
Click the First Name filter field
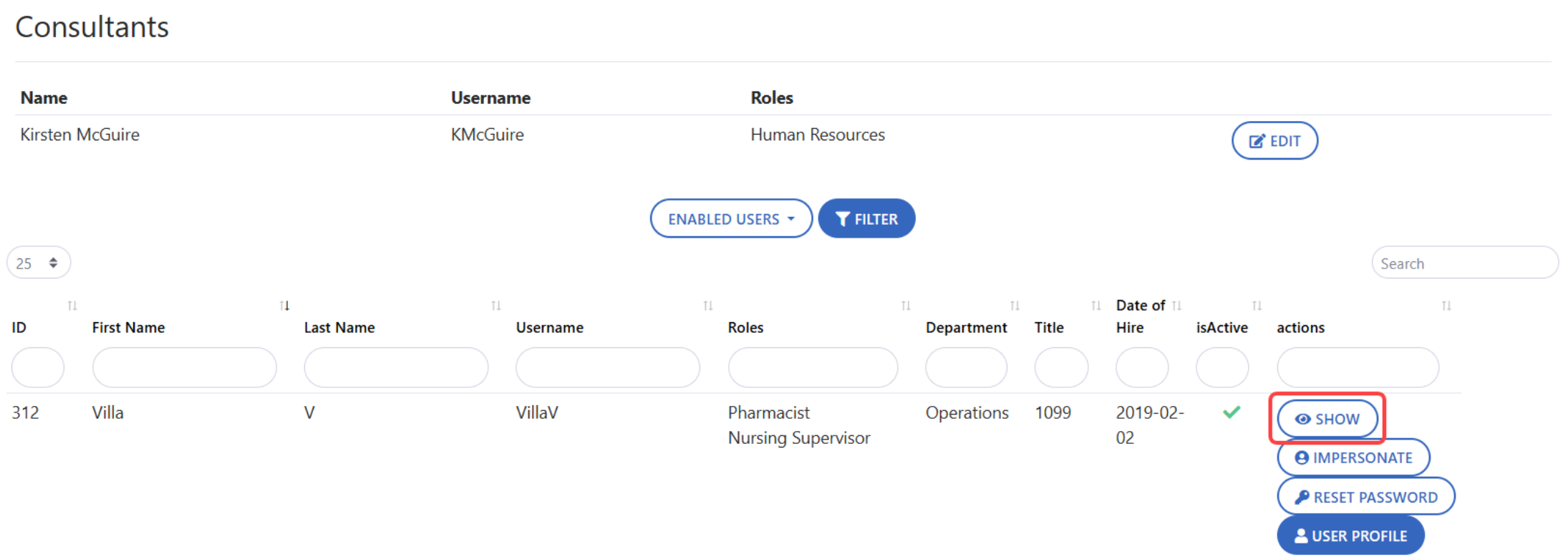coord(184,367)
